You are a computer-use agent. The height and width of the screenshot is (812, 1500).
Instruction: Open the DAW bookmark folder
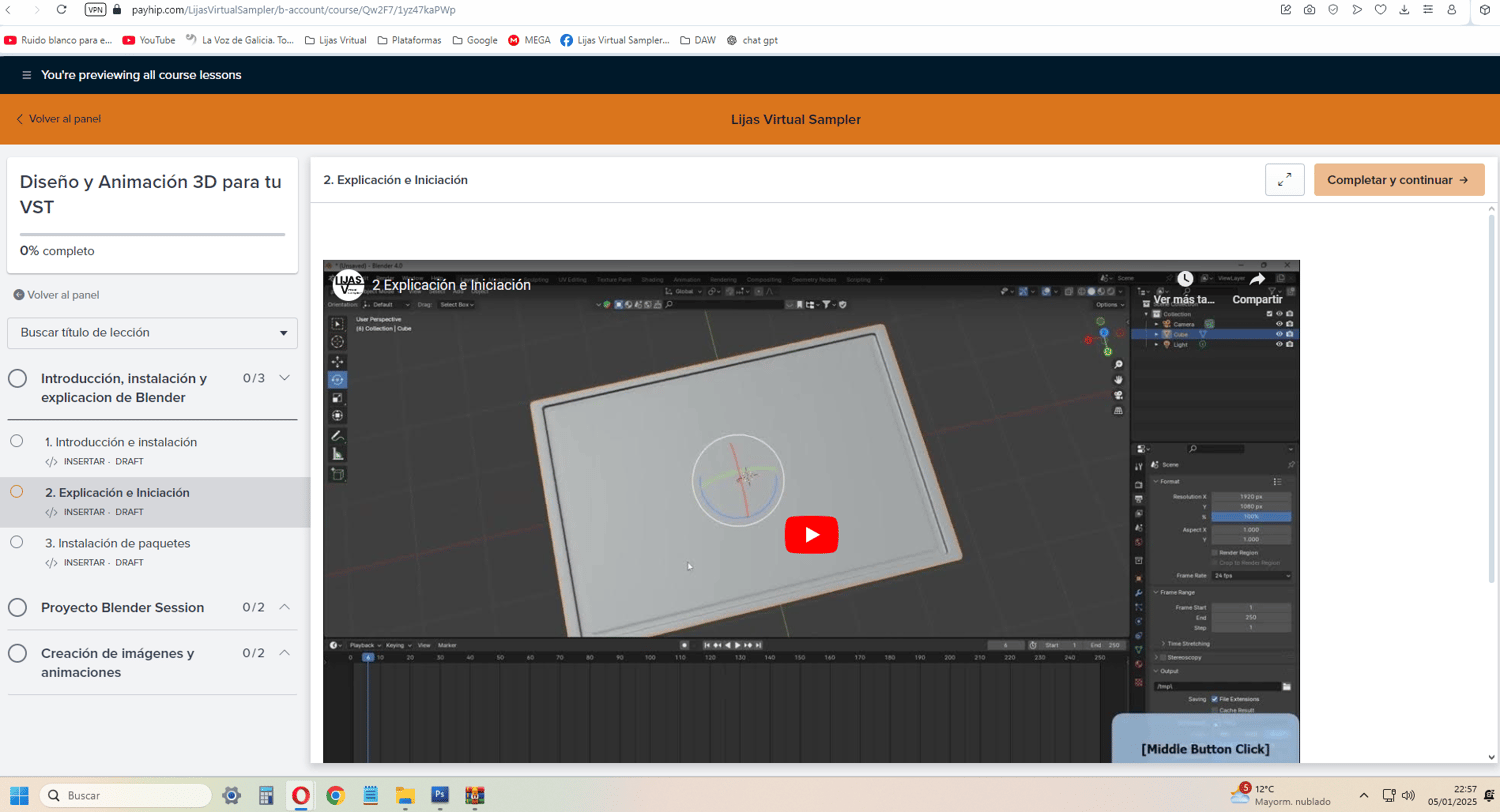[698, 41]
